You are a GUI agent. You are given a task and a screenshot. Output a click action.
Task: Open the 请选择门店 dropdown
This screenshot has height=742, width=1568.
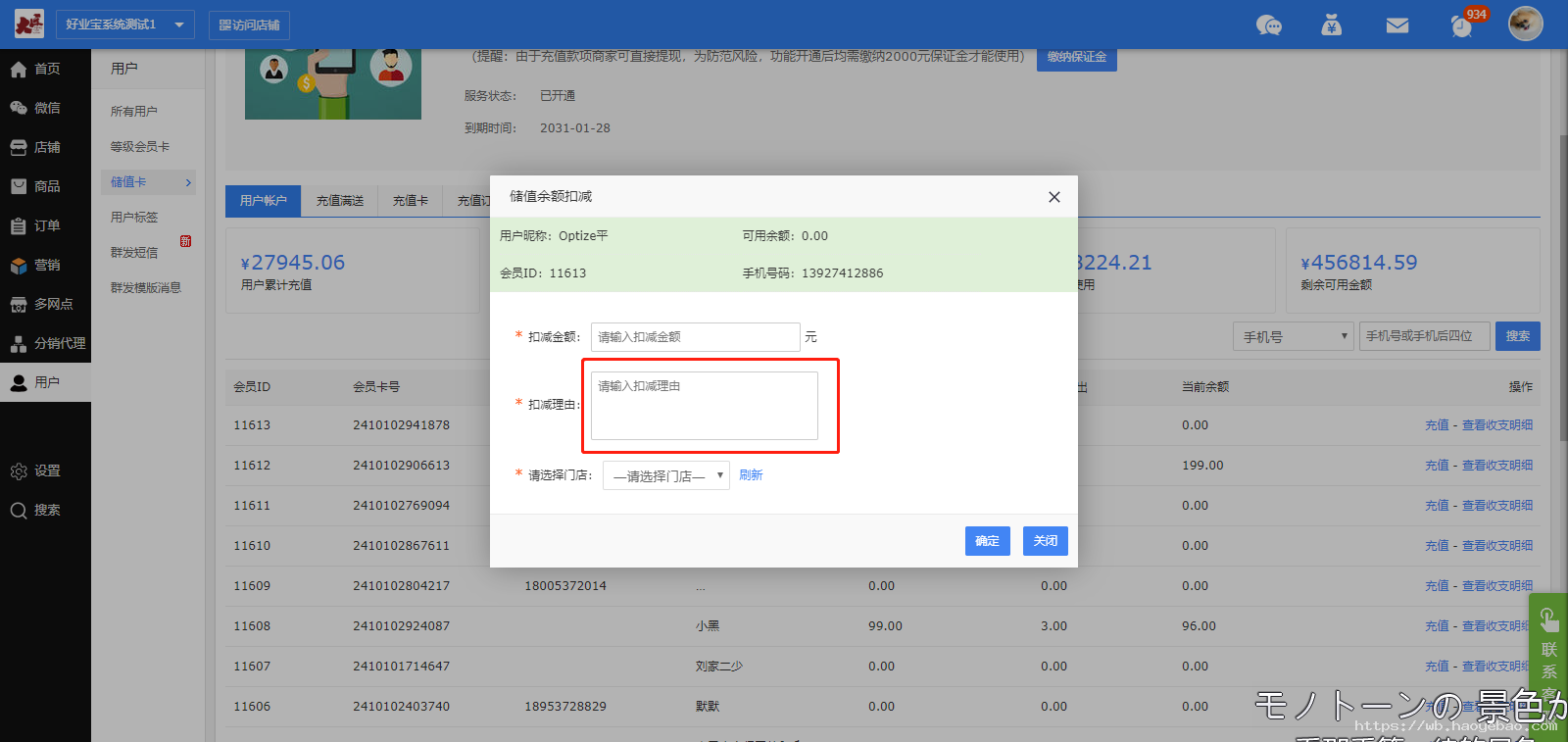click(666, 475)
